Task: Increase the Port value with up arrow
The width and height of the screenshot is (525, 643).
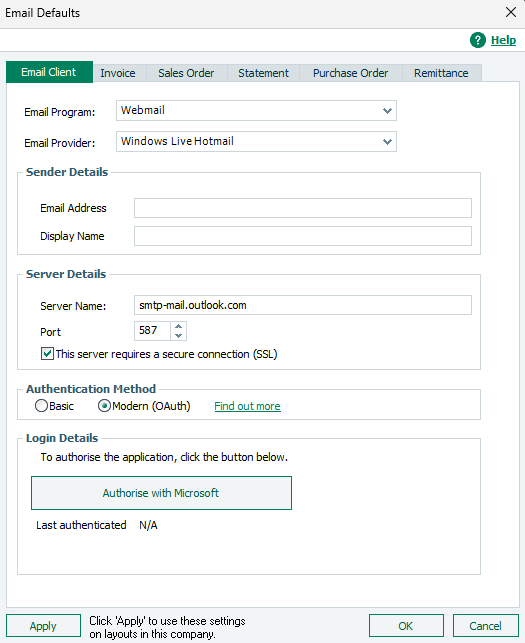Action: [x=178, y=326]
